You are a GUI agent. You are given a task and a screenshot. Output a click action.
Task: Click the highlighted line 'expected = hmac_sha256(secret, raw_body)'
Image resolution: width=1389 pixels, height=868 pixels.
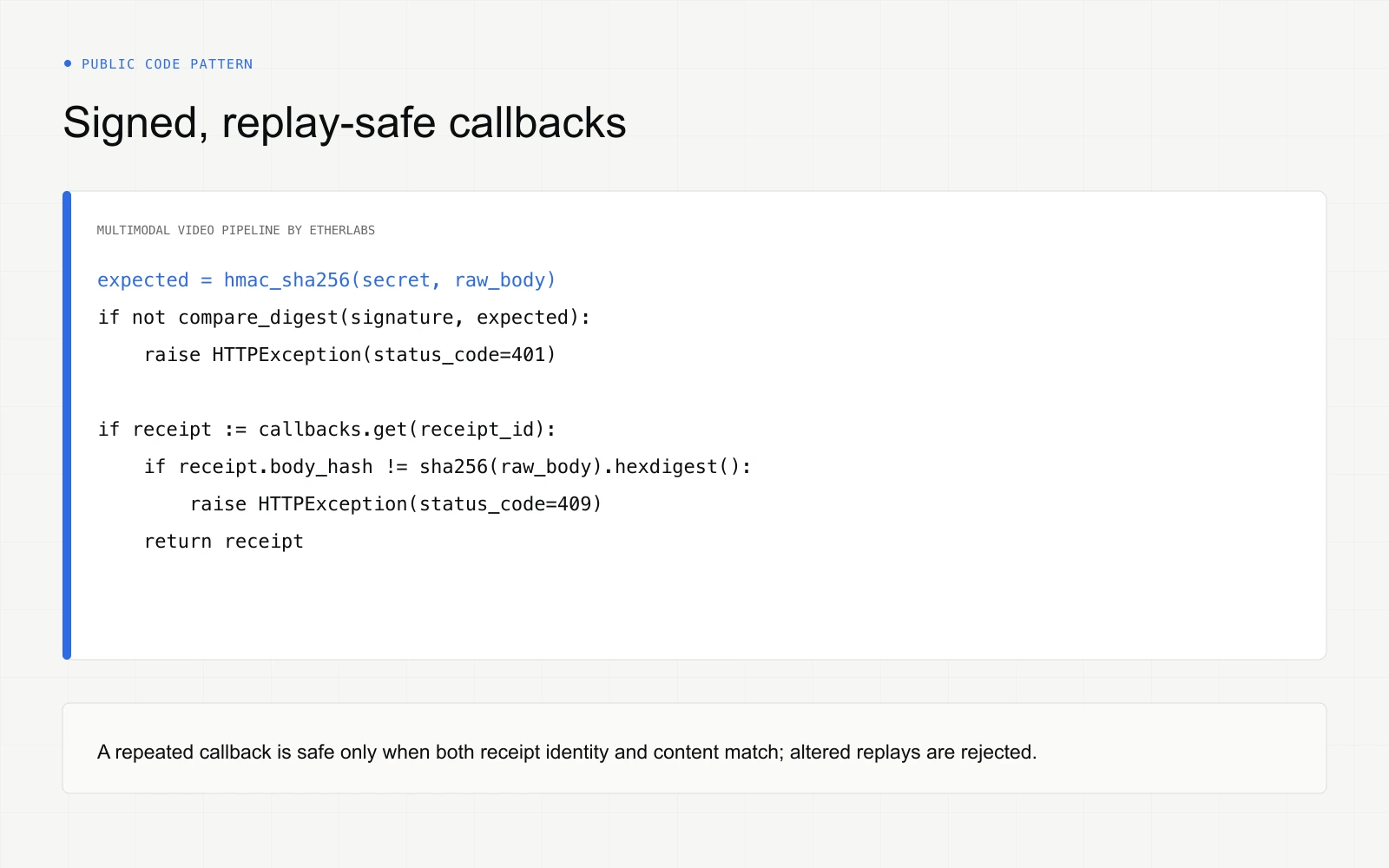tap(326, 280)
